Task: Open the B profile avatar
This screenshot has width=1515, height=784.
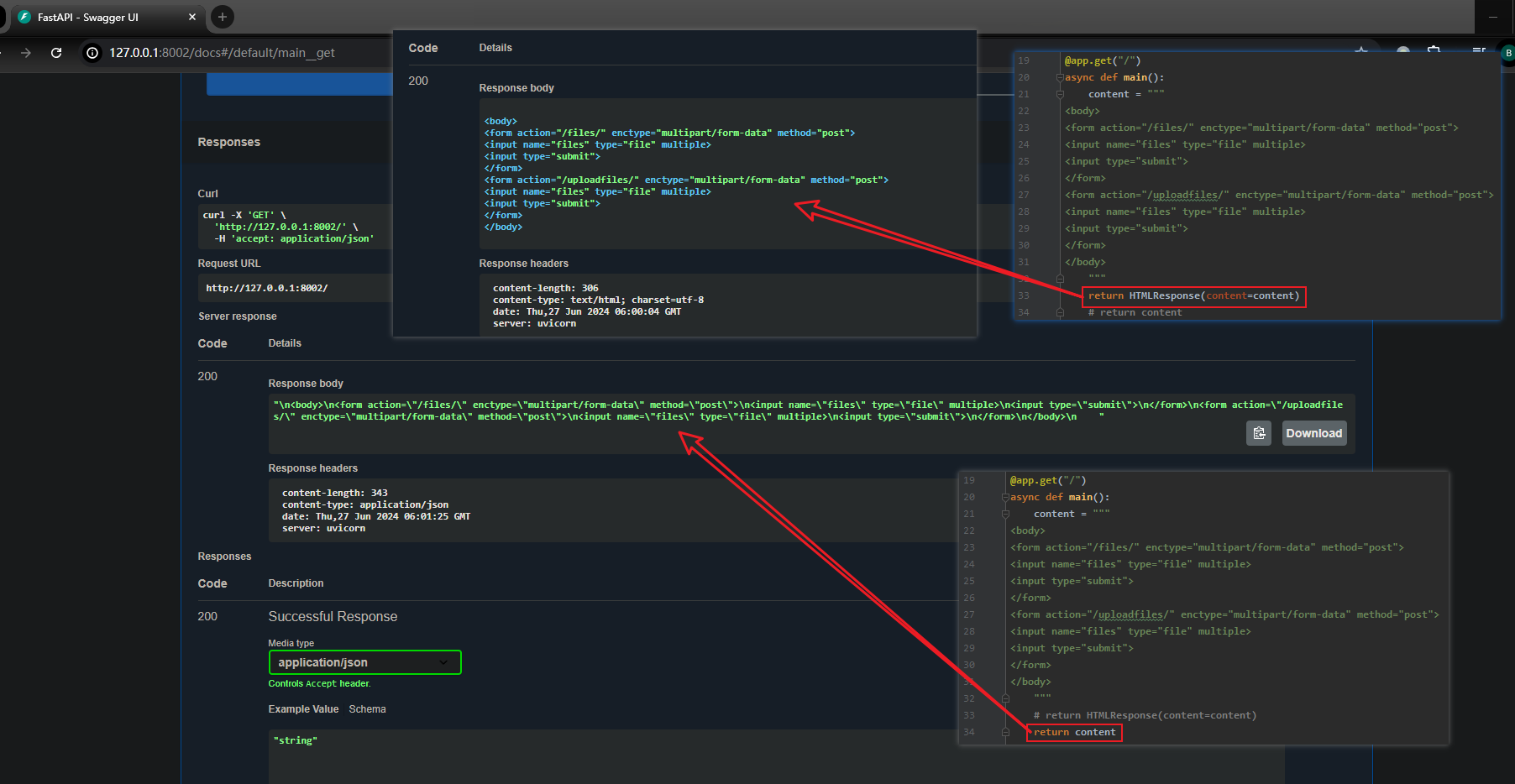Action: (x=1508, y=53)
